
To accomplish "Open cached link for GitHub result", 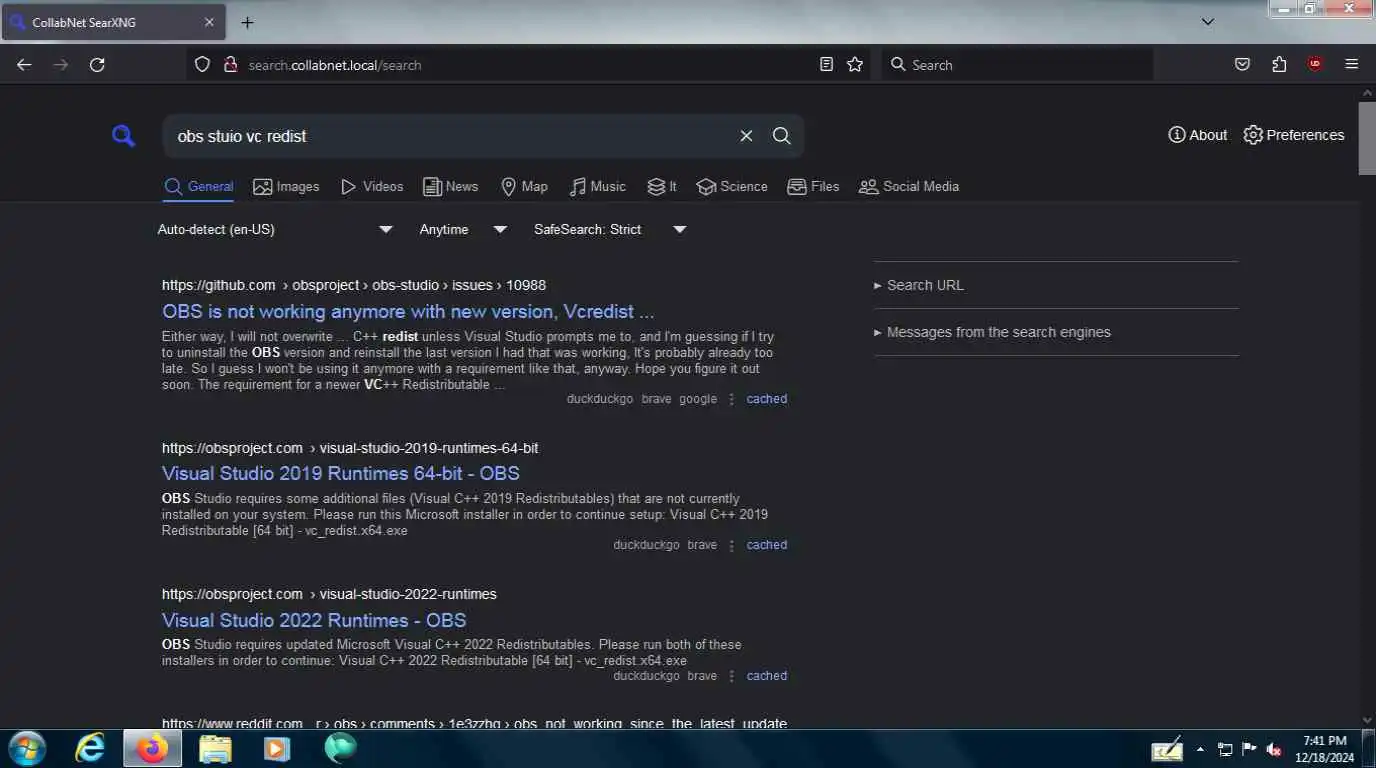I will 767,399.
